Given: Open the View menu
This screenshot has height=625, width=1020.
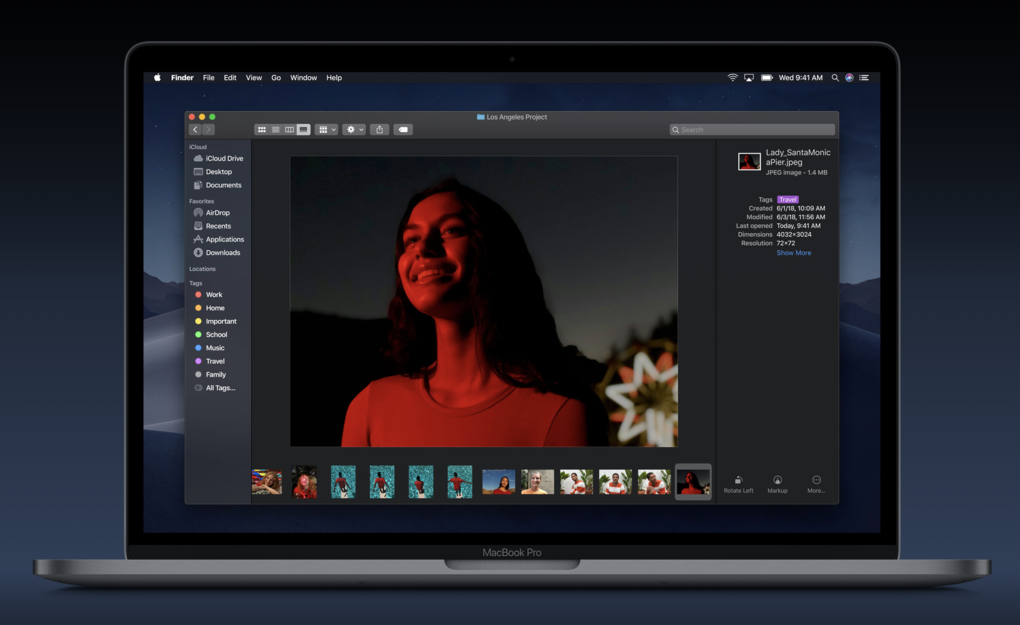Looking at the screenshot, I should [254, 77].
